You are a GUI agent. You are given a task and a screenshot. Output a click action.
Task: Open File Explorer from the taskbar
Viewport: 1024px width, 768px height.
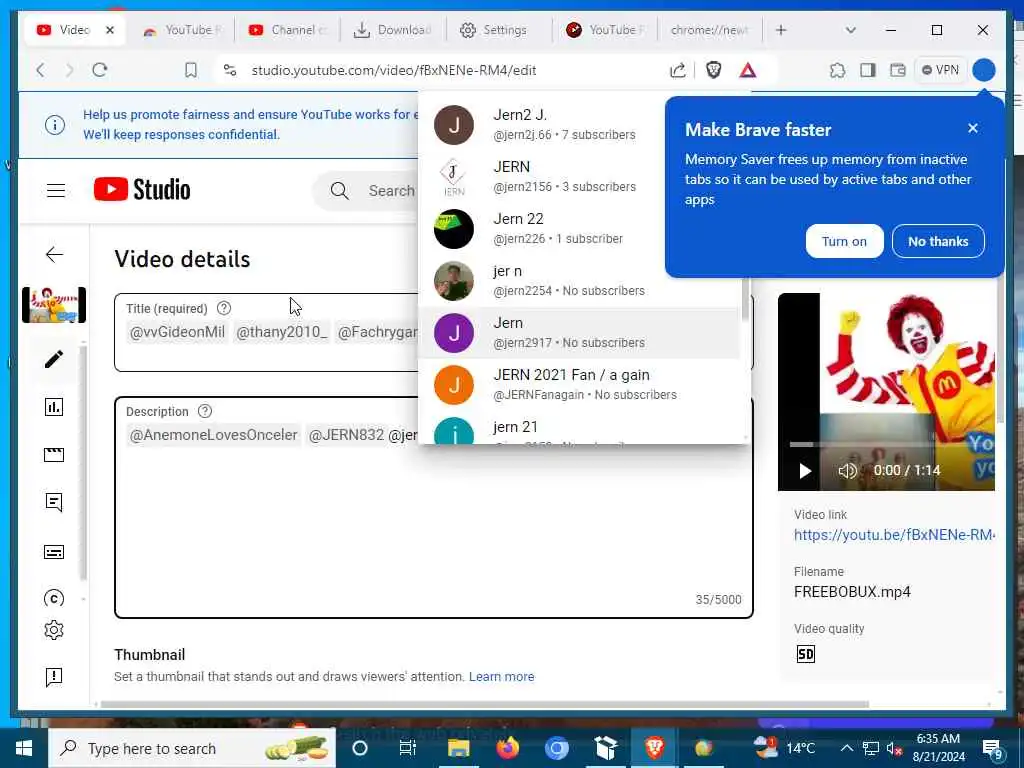458,748
